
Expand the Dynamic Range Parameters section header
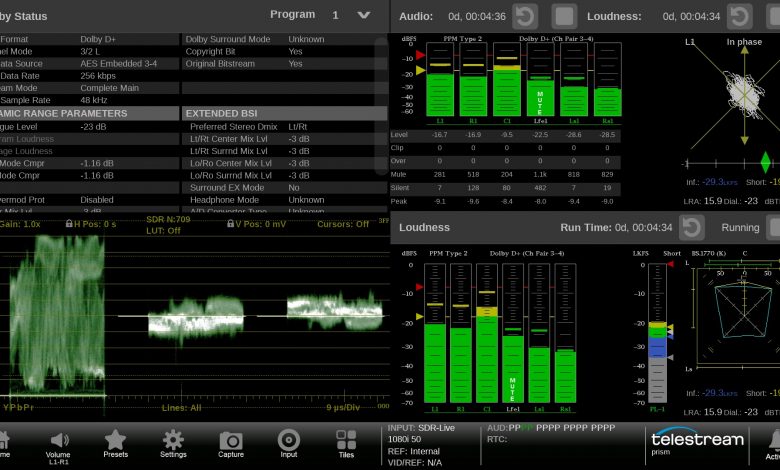click(x=90, y=114)
